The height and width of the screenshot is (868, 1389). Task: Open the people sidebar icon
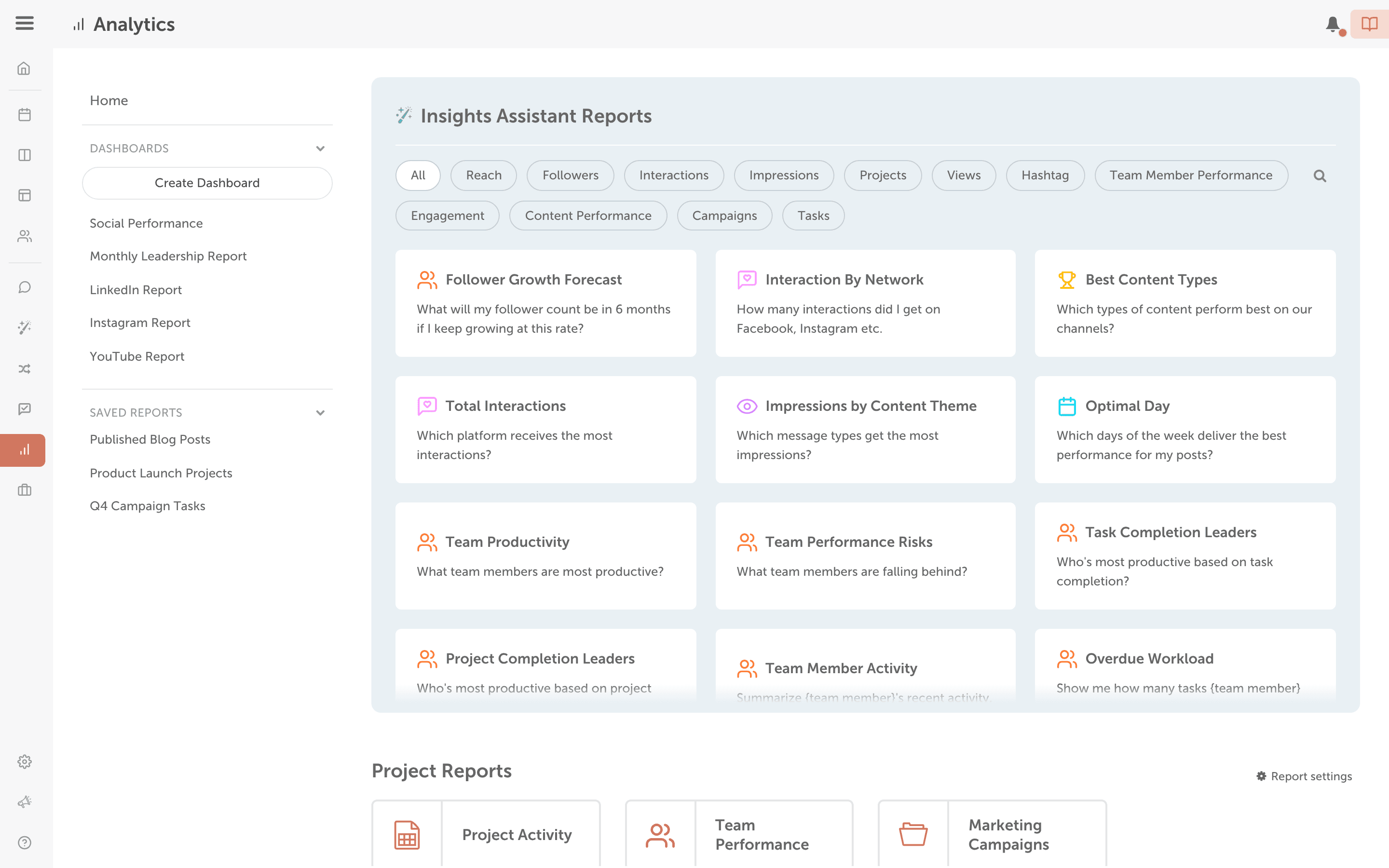(24, 236)
